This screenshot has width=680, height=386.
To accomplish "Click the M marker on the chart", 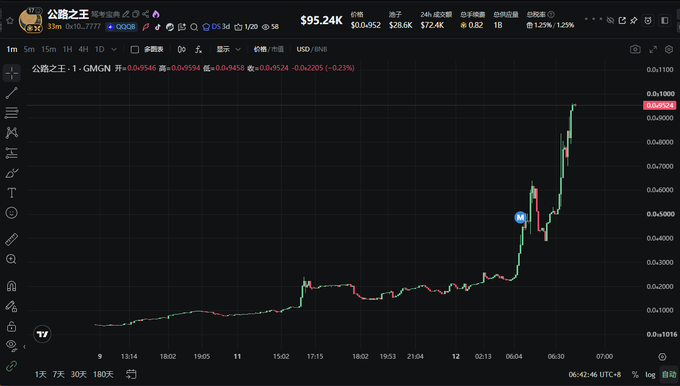I will click(520, 217).
